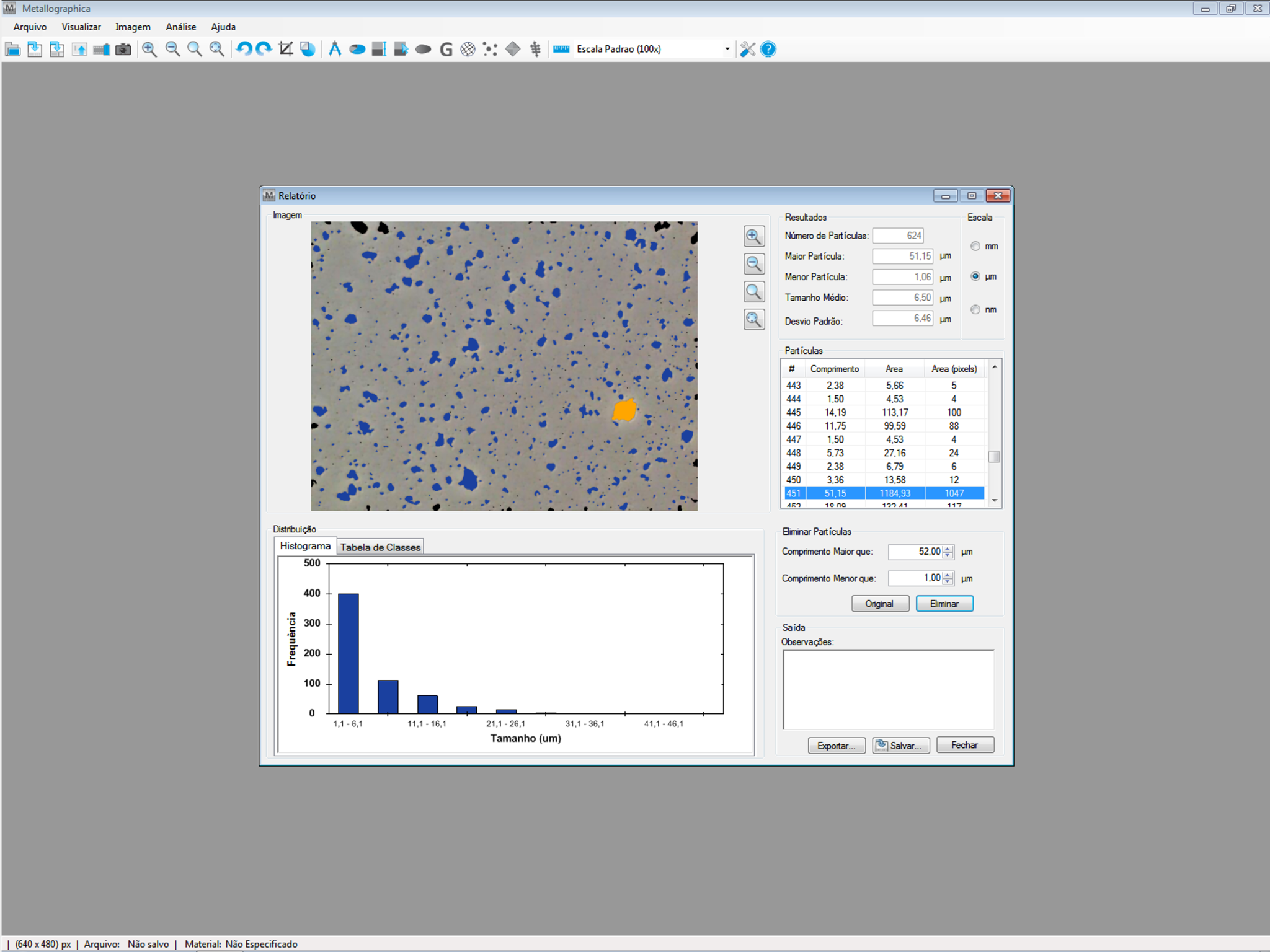Open settings with wrench and screwdriver icon
Viewport: 1270px width, 952px height.
748,49
